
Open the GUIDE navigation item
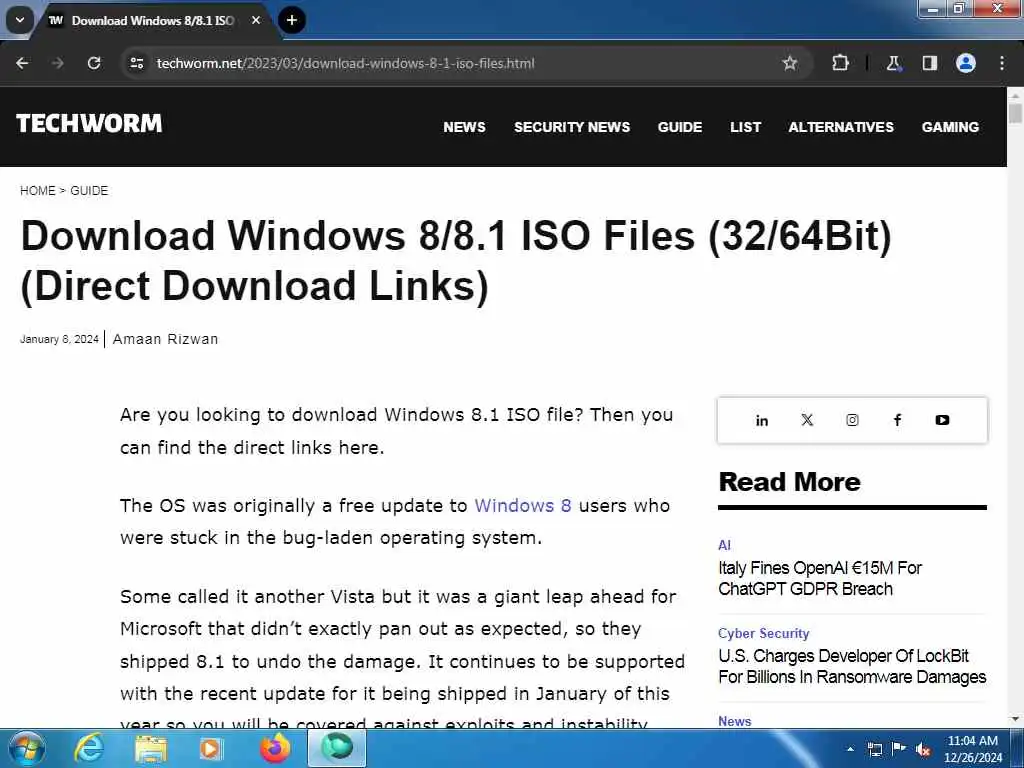click(680, 127)
